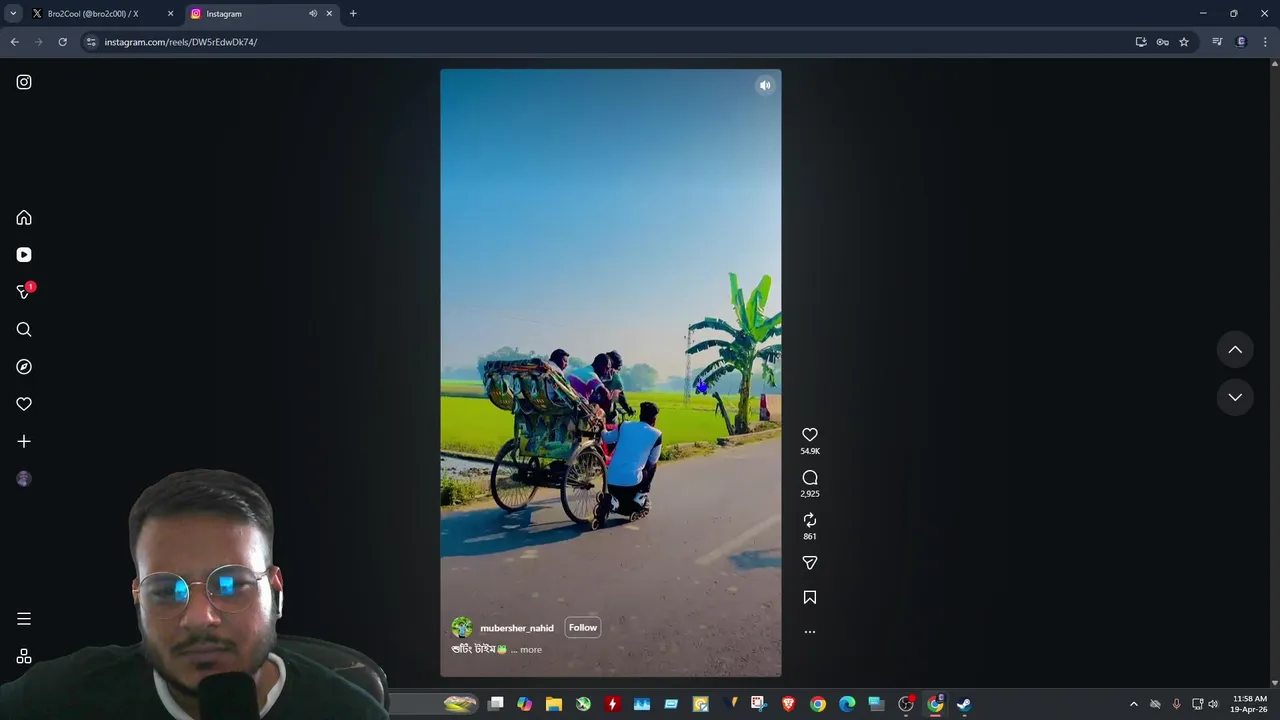
Task: Open the profile avatar in sidebar
Action: tap(24, 479)
